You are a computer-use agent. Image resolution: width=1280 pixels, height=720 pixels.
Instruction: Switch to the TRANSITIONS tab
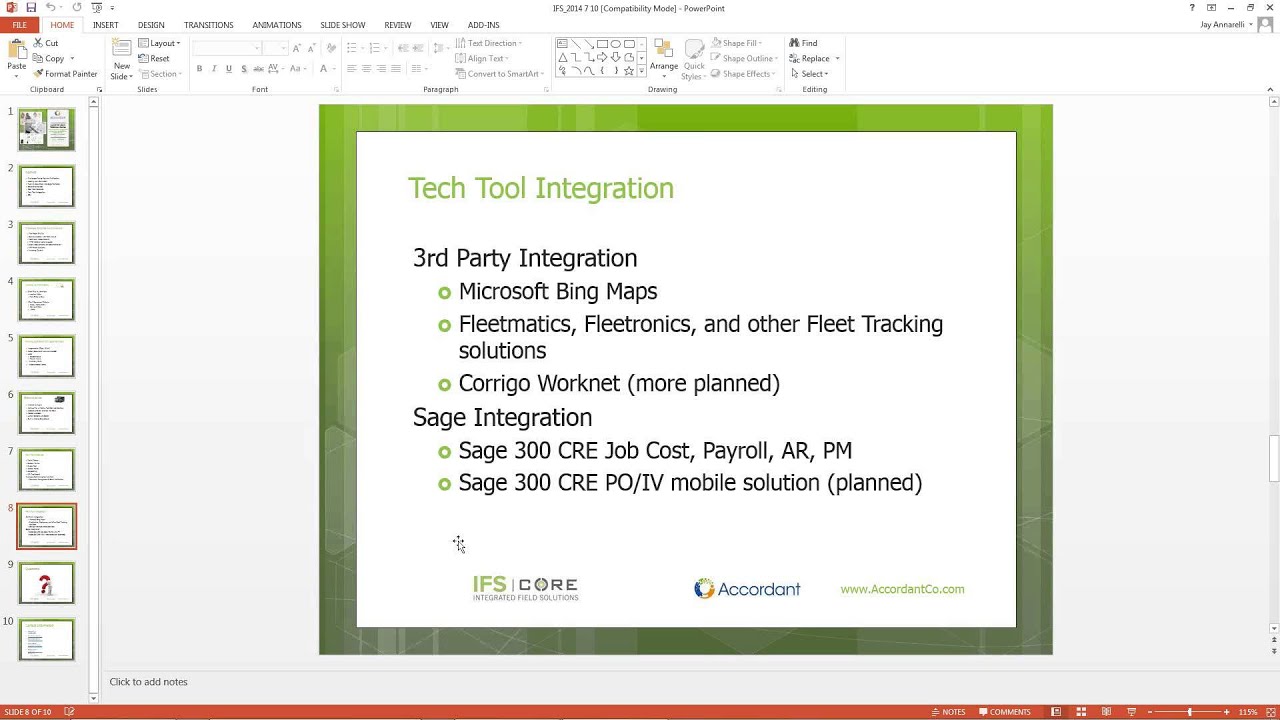[208, 25]
